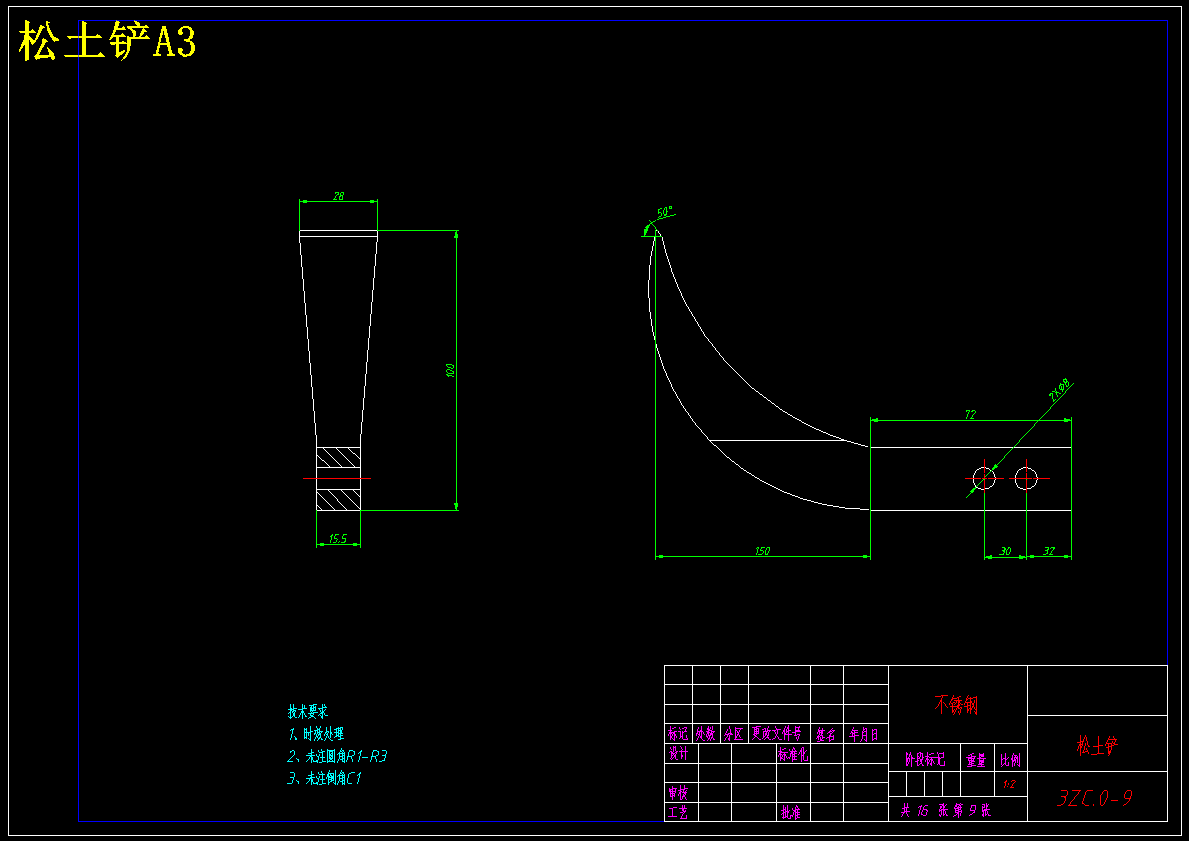Click the red material text 不锈钢
The height and width of the screenshot is (841, 1189).
point(956,704)
